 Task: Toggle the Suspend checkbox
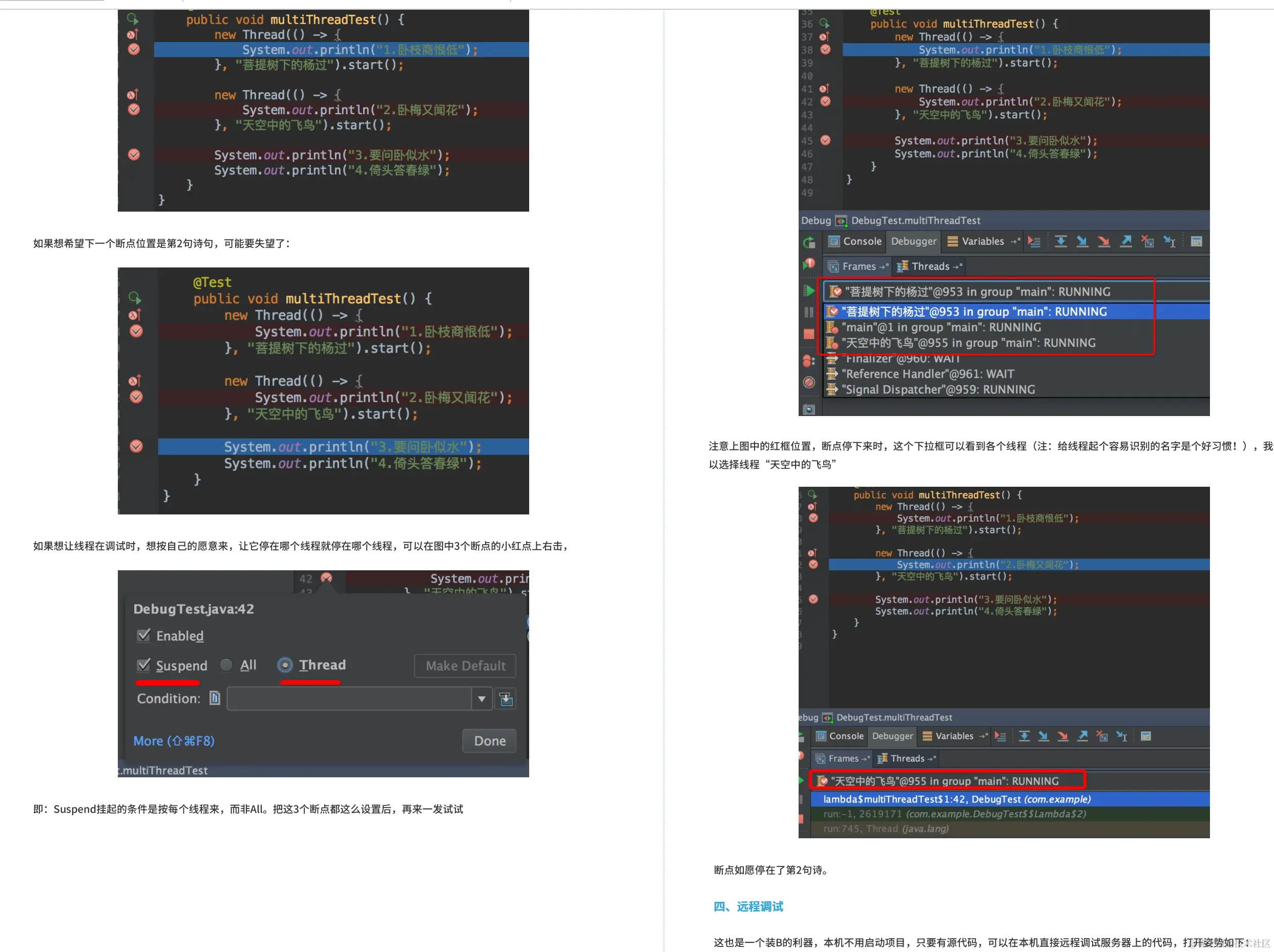143,665
